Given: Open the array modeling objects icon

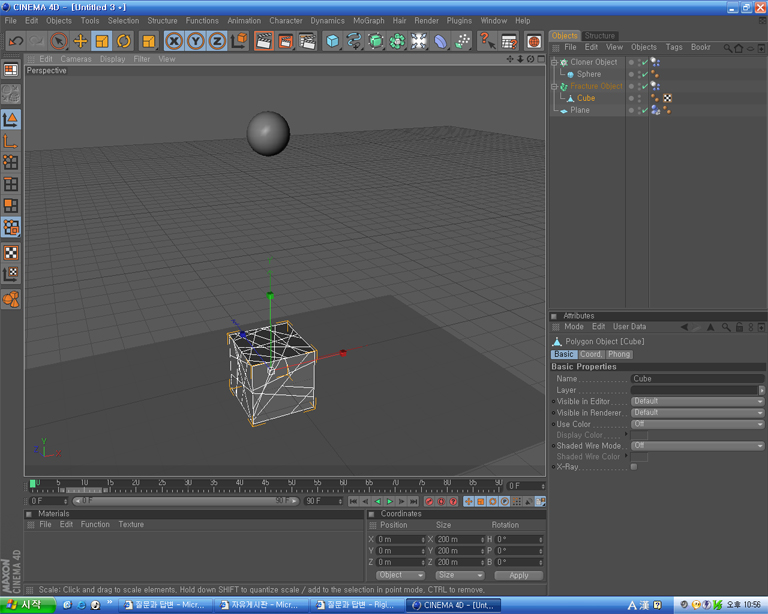Looking at the screenshot, I should coord(397,41).
